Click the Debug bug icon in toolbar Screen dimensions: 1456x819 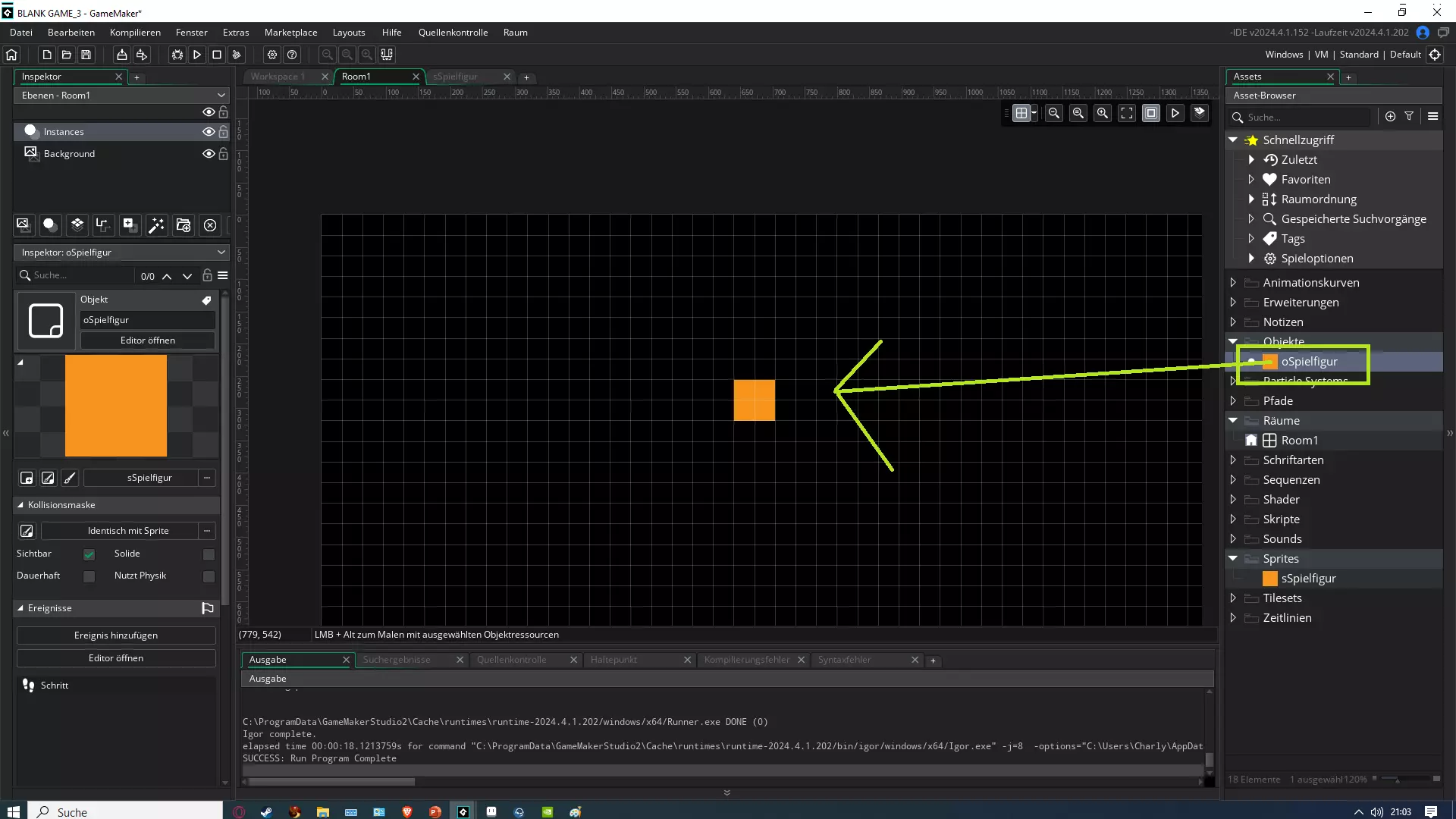pos(177,55)
